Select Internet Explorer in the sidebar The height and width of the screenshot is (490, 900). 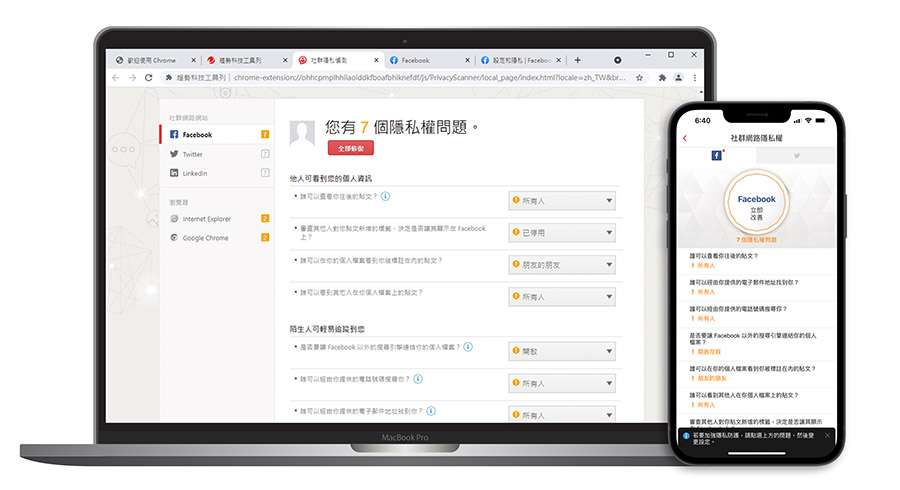pyautogui.click(x=215, y=219)
